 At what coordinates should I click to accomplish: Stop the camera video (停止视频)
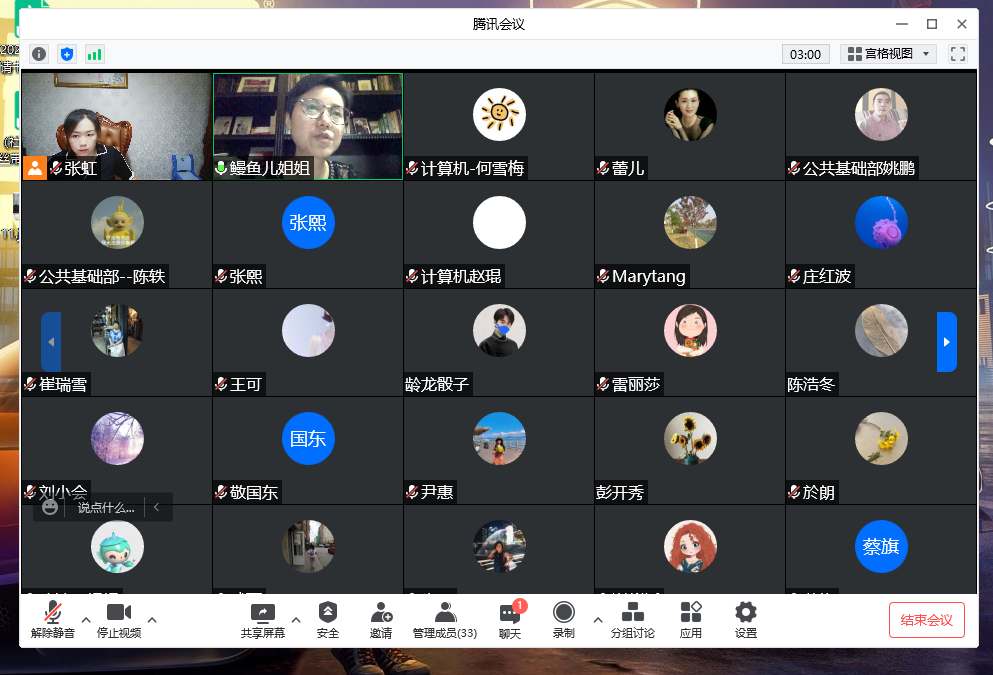(x=119, y=620)
